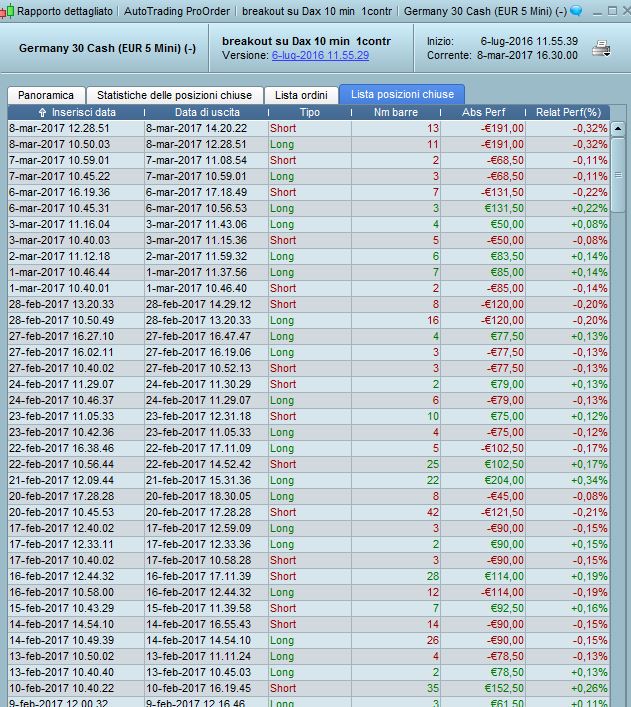Click entry date 7-mar-2017 10.45.22
631x707 pixels.
(59, 176)
